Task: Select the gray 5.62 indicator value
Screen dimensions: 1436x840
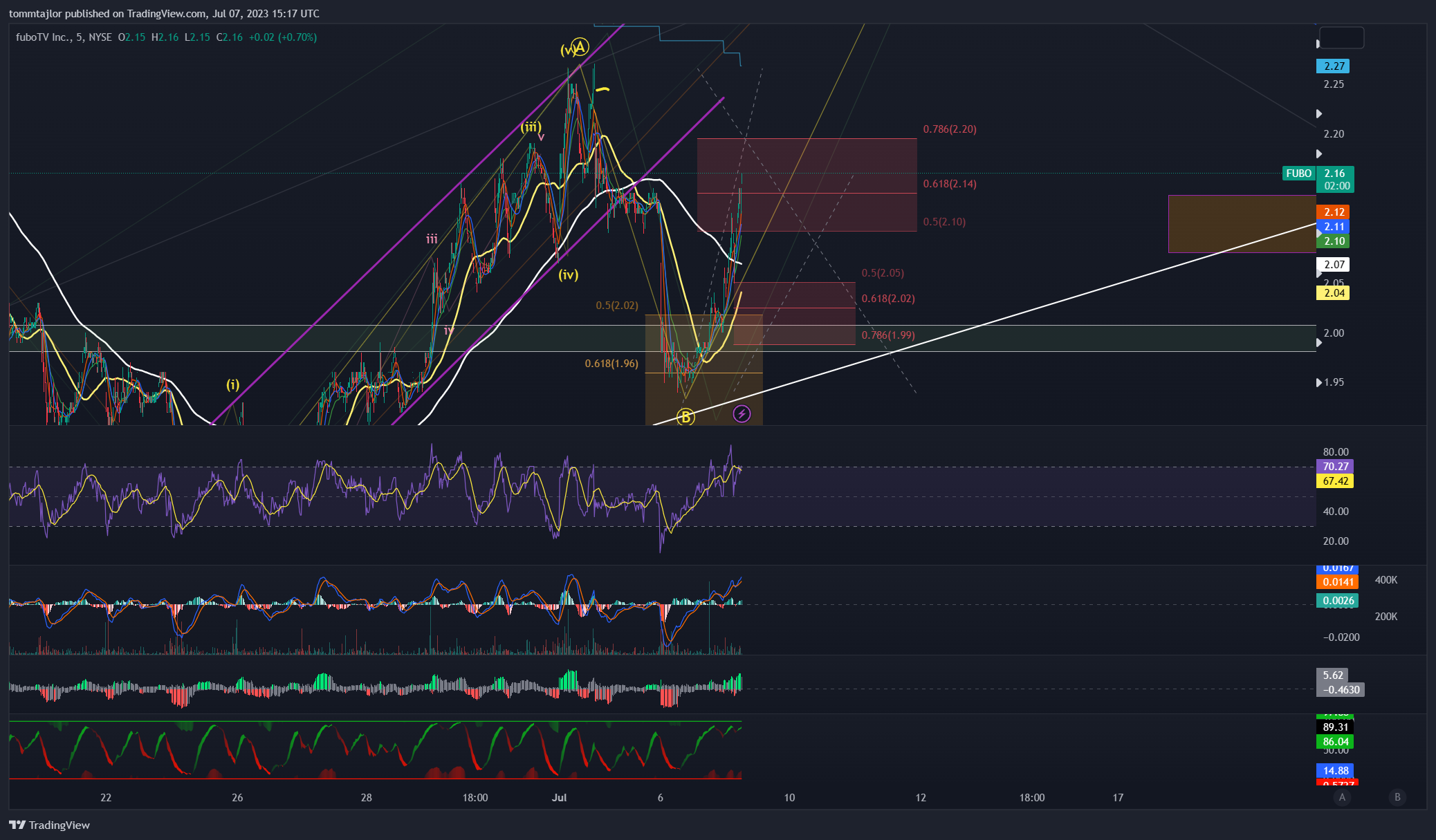Action: [x=1333, y=675]
